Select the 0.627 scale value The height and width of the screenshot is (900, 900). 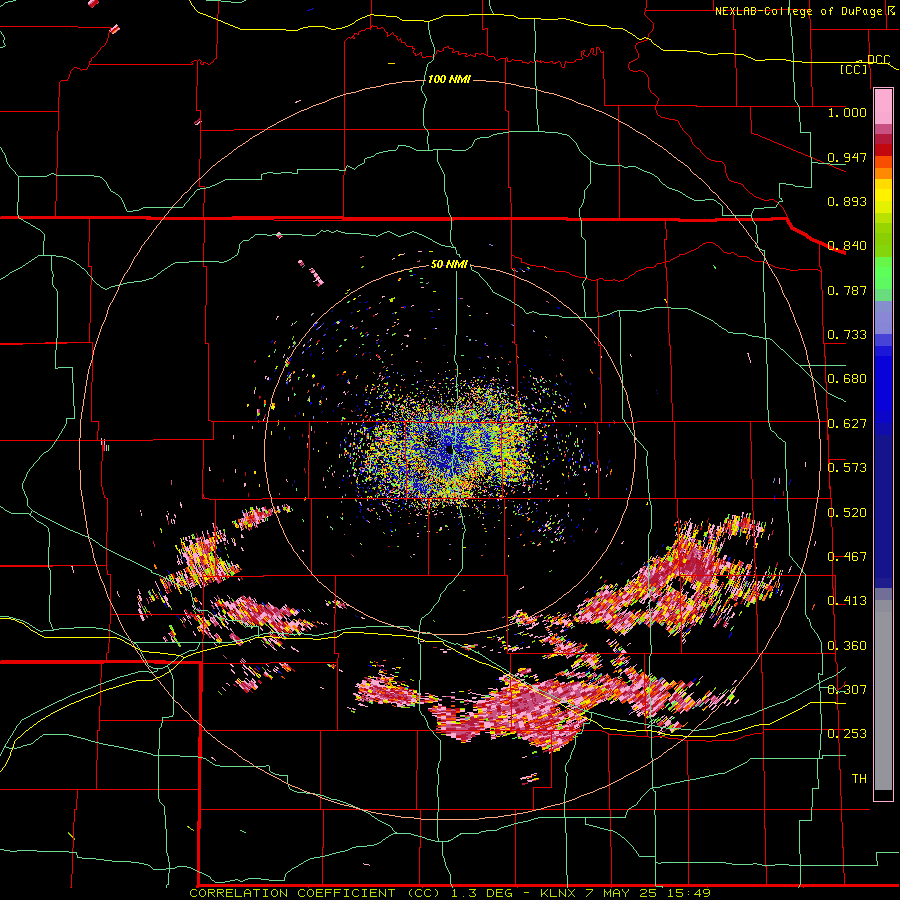pyautogui.click(x=847, y=424)
